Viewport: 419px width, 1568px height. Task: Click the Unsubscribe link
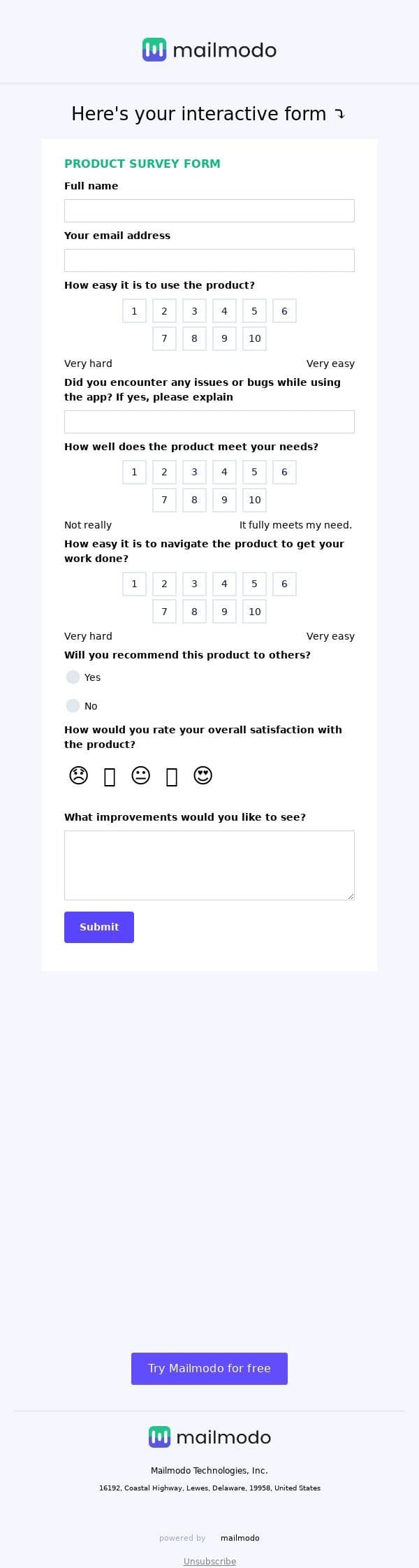click(x=209, y=1561)
